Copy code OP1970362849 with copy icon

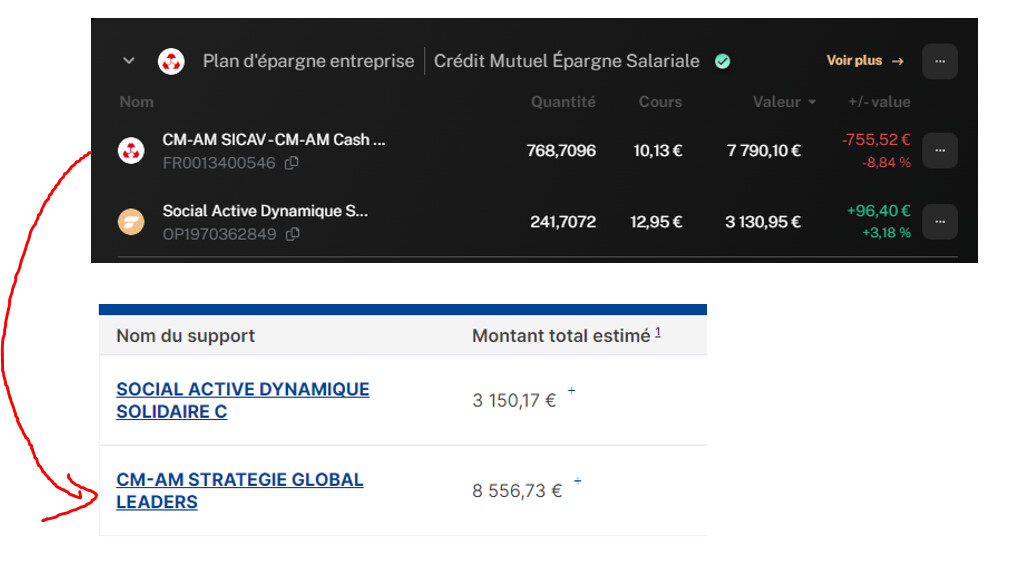point(293,234)
